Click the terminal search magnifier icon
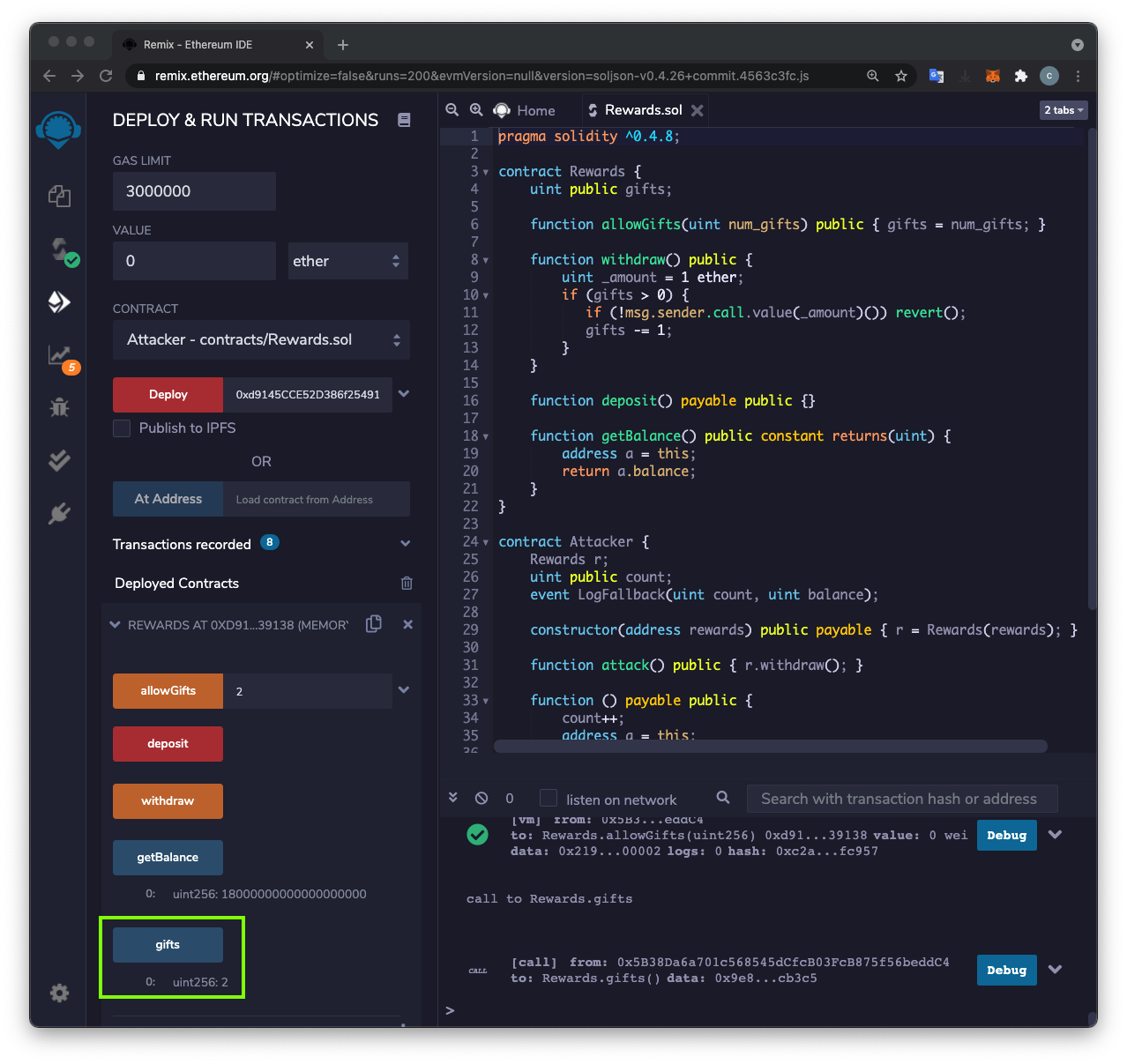The width and height of the screenshot is (1127, 1064). (723, 797)
